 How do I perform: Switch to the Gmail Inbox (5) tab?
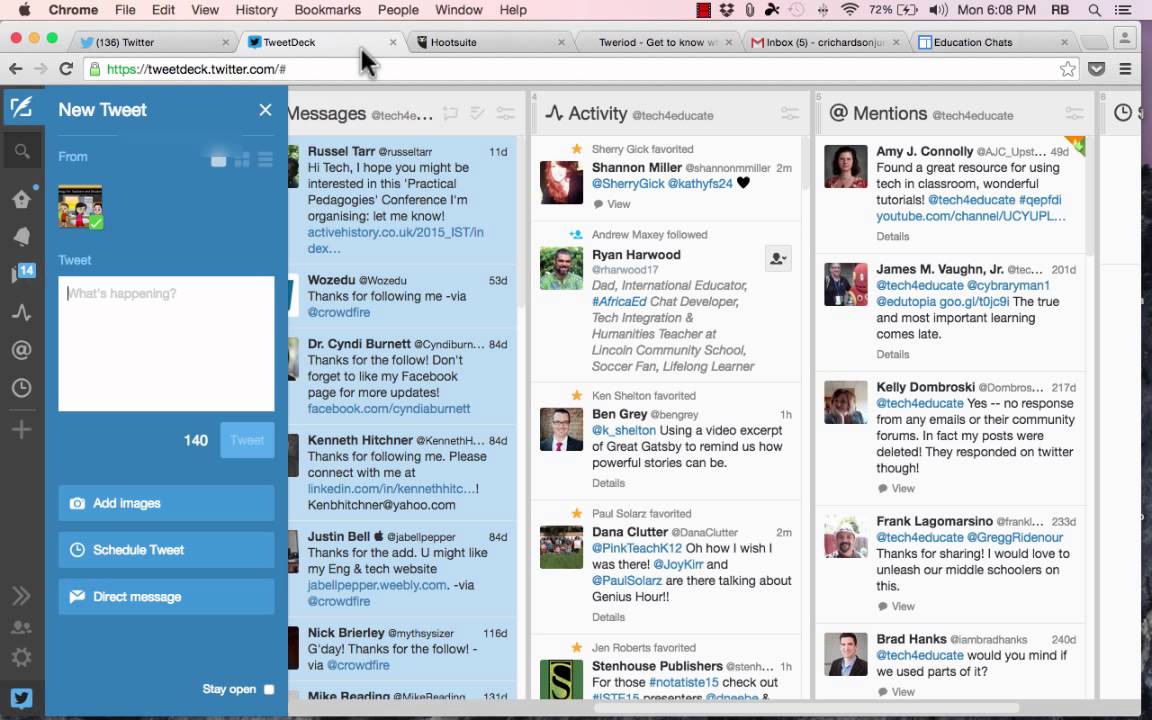point(824,42)
